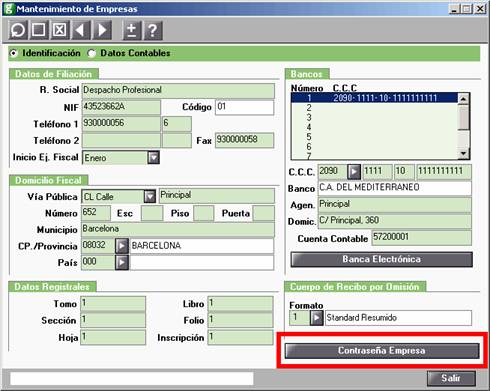The height and width of the screenshot is (391, 490).
Task: Click the Municipio field Barcelona
Action: (178, 229)
